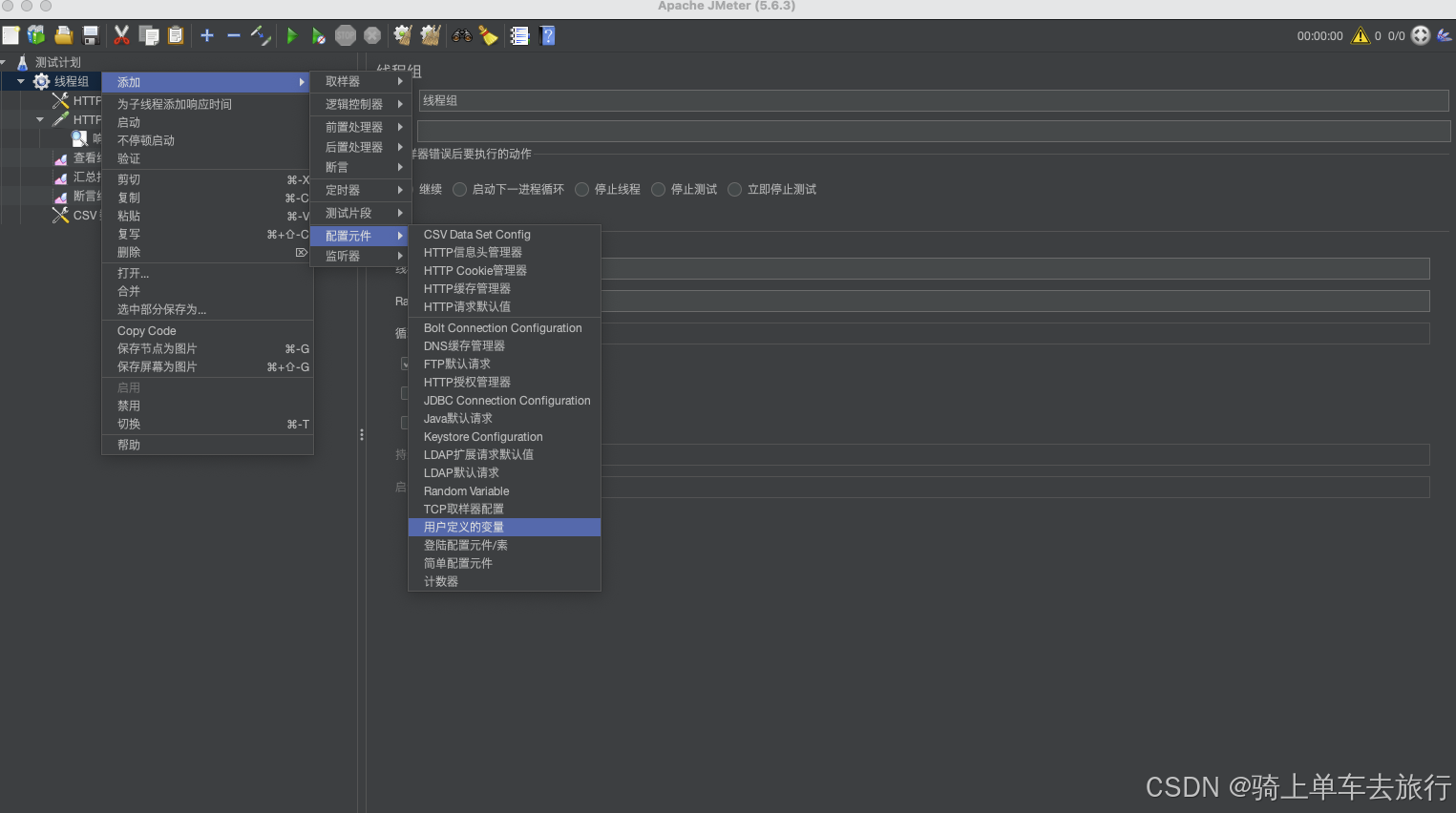The width and height of the screenshot is (1456, 813).
Task: Click the JMeter feather logo icon
Action: (x=1445, y=35)
